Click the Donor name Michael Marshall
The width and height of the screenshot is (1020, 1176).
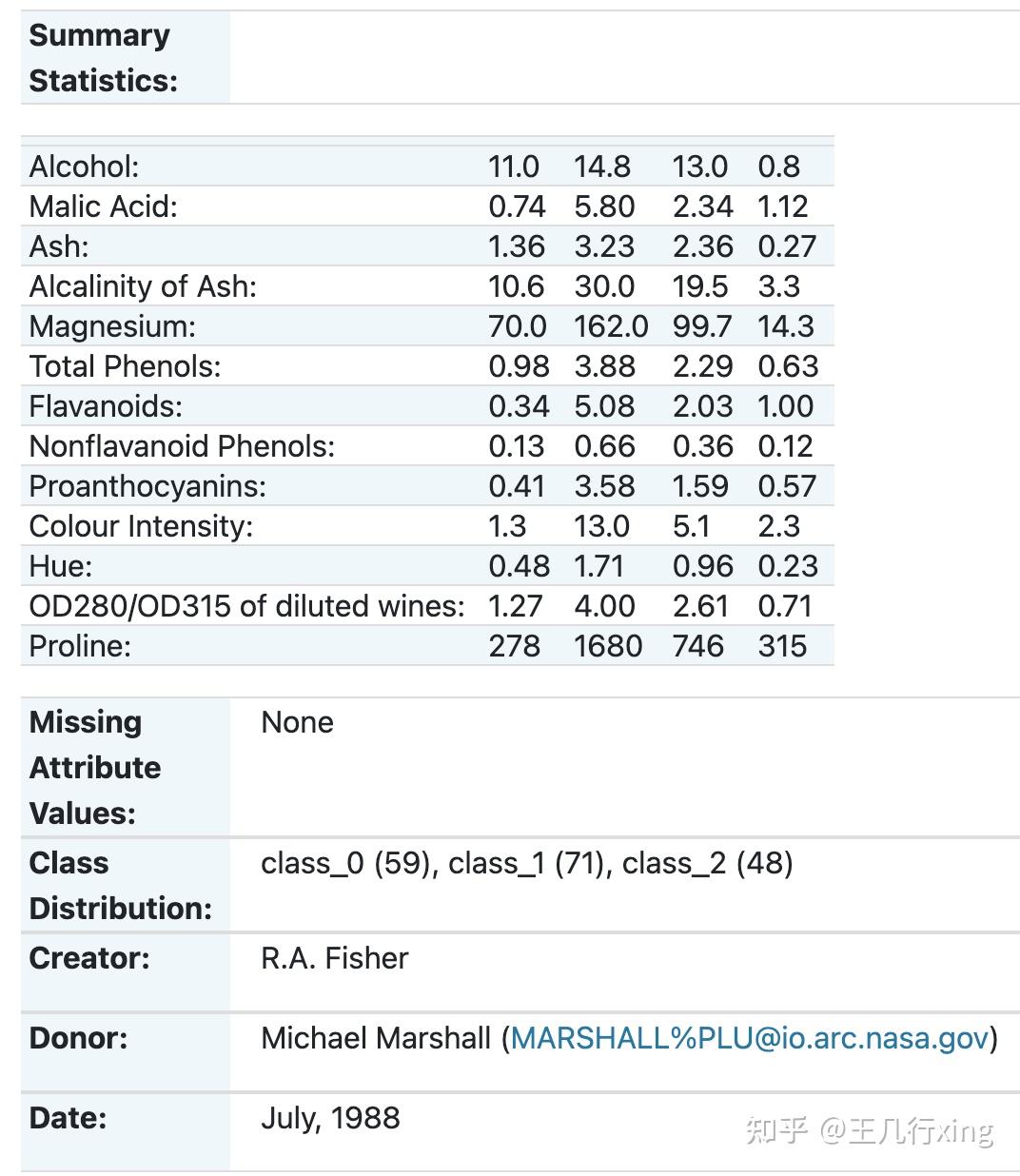376,1038
